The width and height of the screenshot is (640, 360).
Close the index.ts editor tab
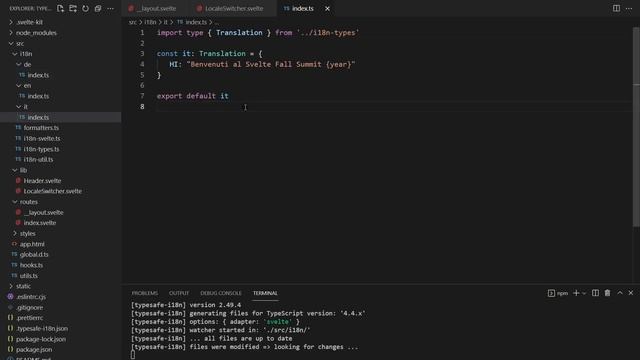(x=327, y=9)
